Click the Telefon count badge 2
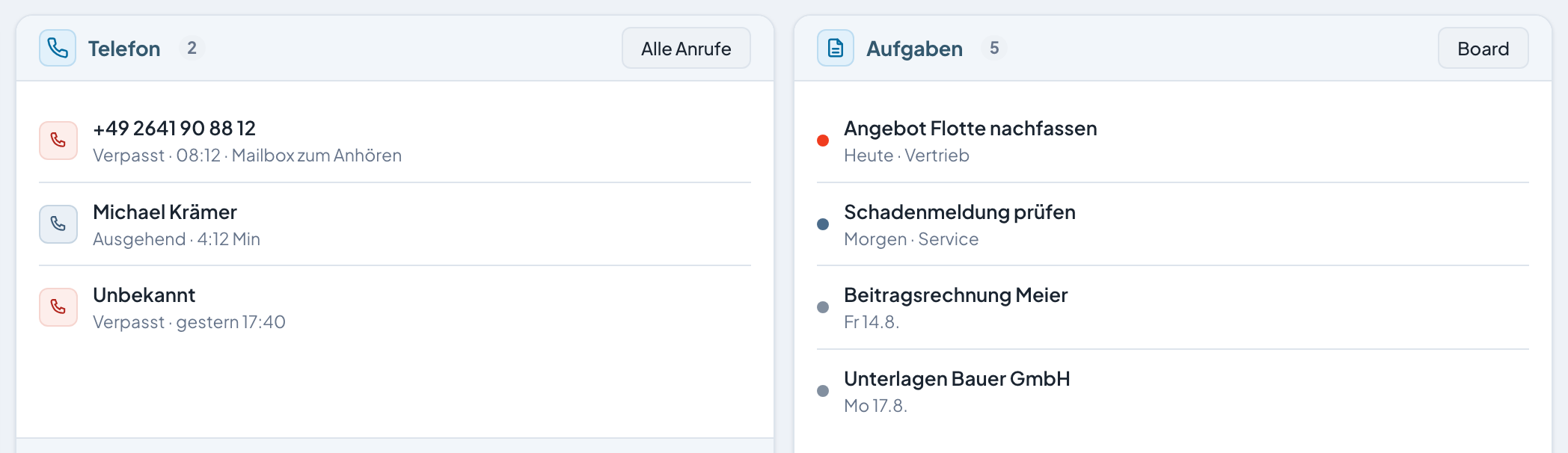The image size is (1568, 453). click(x=192, y=48)
